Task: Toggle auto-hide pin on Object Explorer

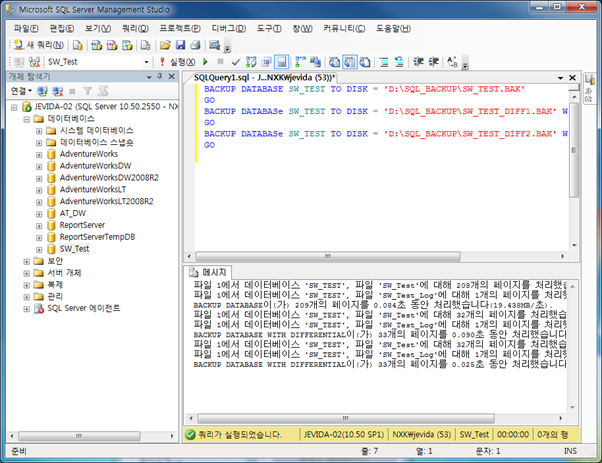Action: point(160,76)
